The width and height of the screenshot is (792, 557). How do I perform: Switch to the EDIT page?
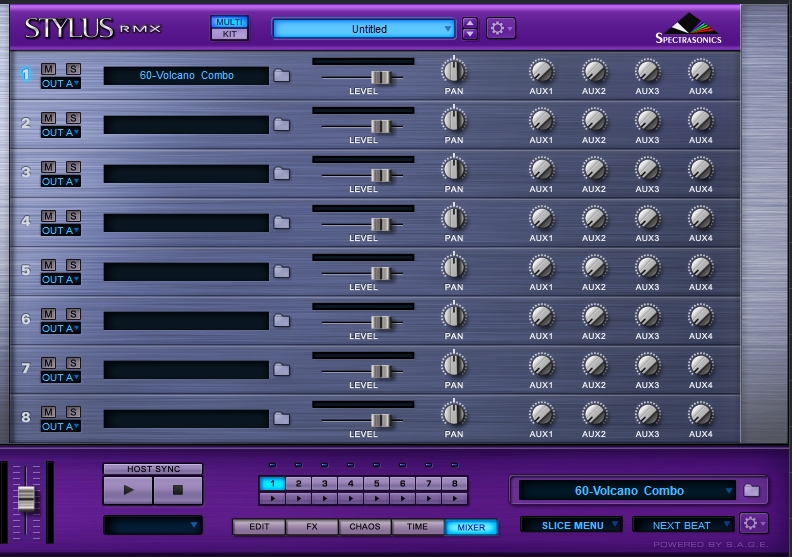point(259,527)
